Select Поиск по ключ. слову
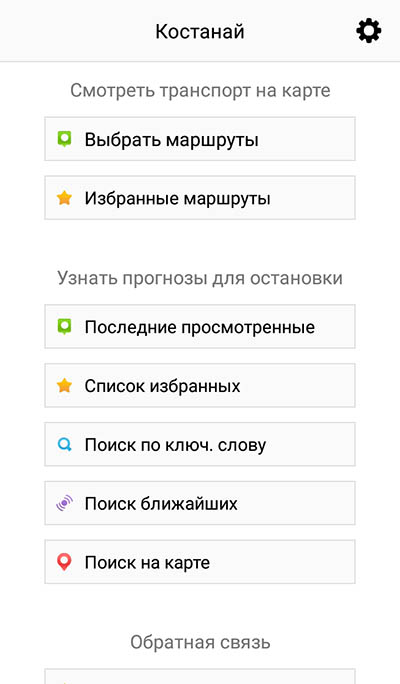The image size is (400, 684). point(200,444)
